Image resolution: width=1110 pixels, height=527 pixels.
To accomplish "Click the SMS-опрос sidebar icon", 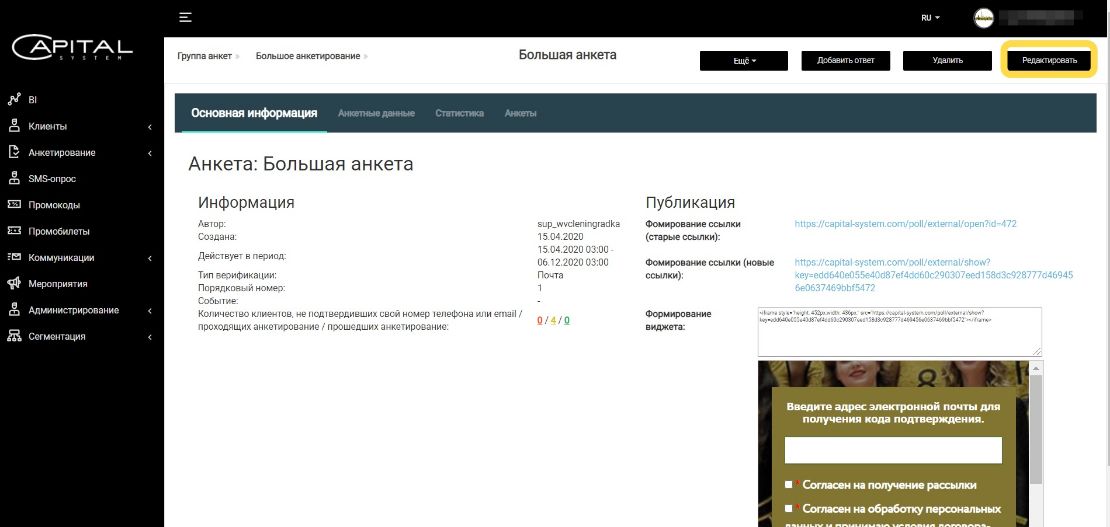I will [13, 178].
